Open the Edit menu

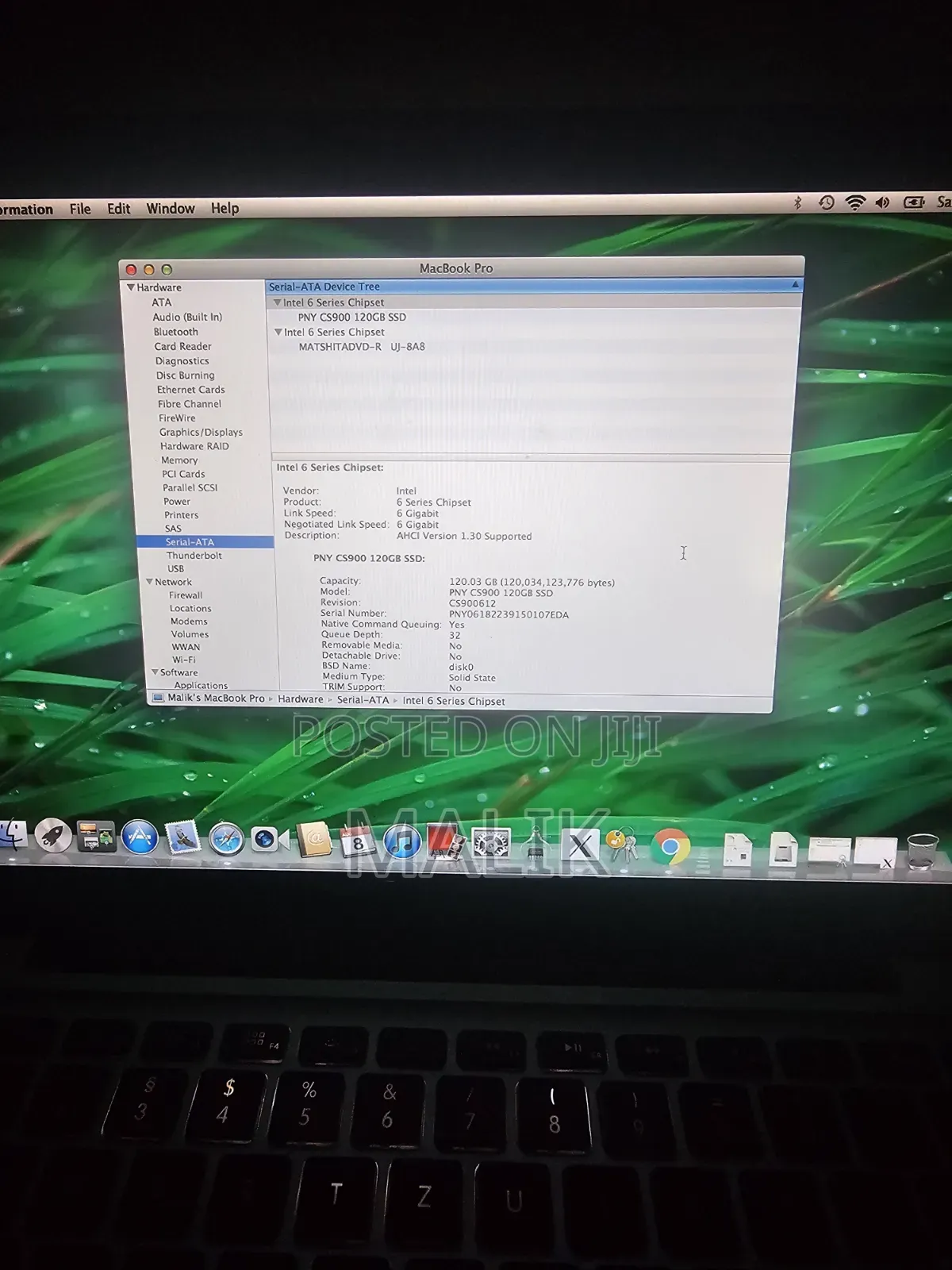(119, 209)
